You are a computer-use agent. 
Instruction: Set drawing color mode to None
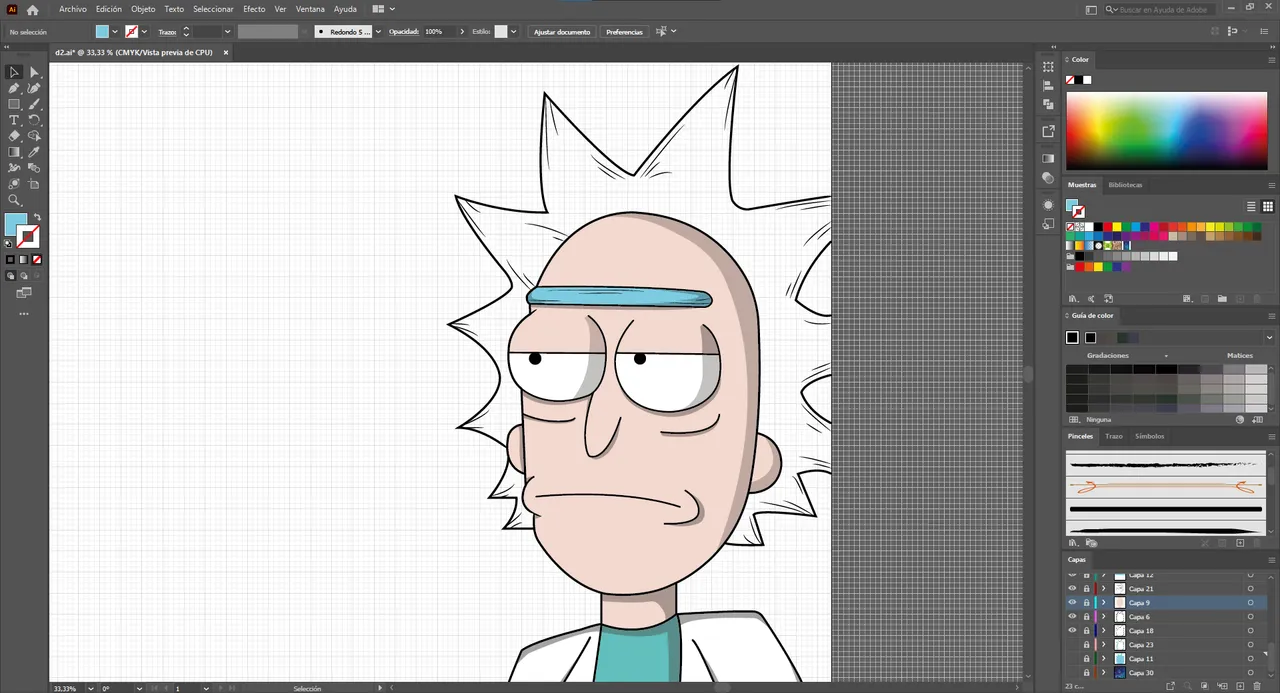[36, 260]
